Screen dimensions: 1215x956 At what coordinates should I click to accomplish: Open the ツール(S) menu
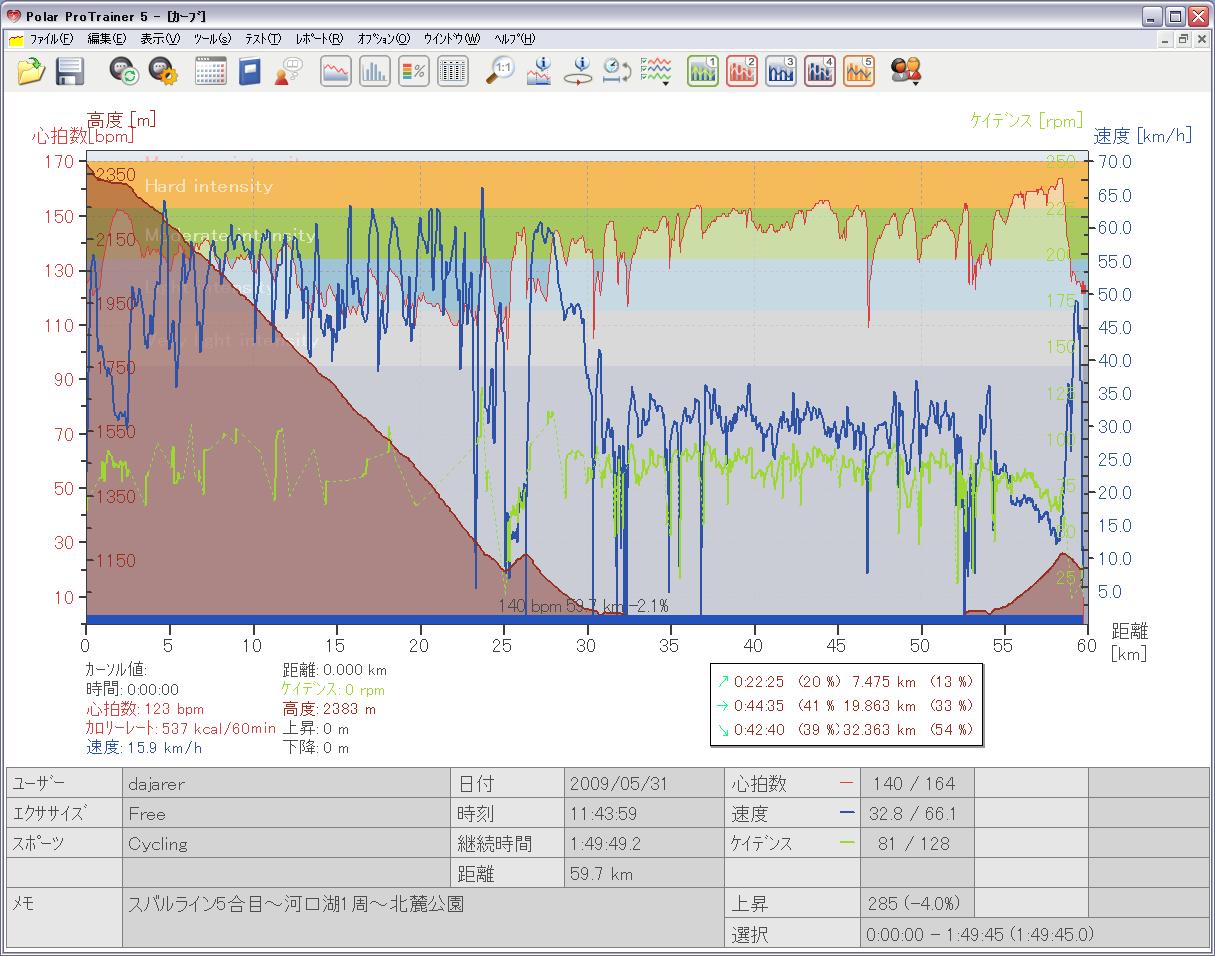tap(212, 39)
